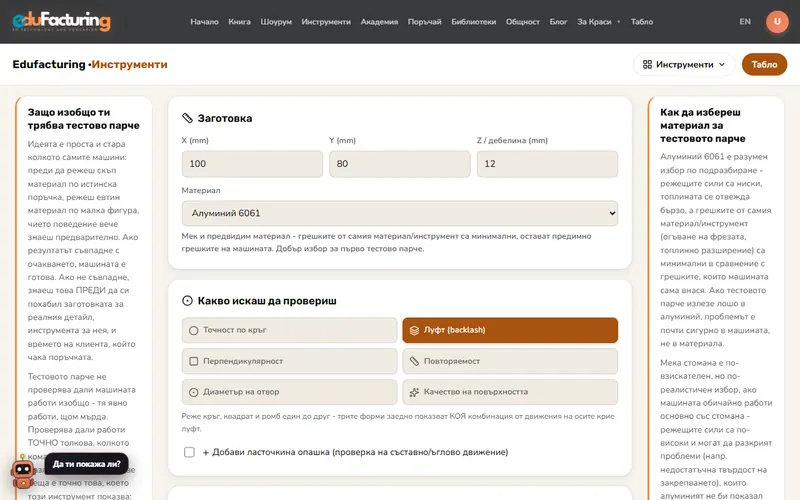Image resolution: width=800 pixels, height=500 pixels.
Task: Go to Начало in navigation
Action: 204,21
